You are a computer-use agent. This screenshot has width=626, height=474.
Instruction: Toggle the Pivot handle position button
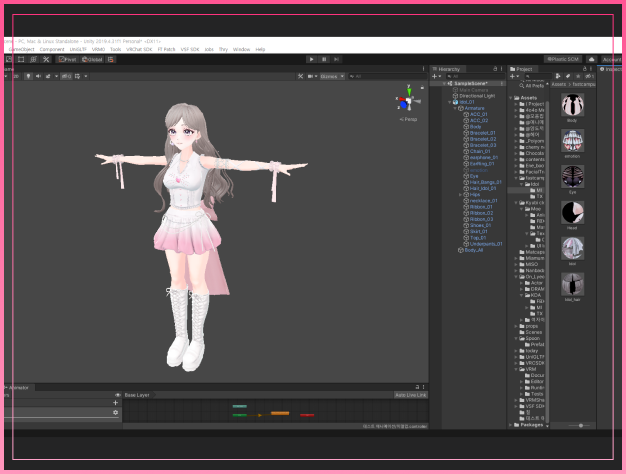(x=67, y=59)
